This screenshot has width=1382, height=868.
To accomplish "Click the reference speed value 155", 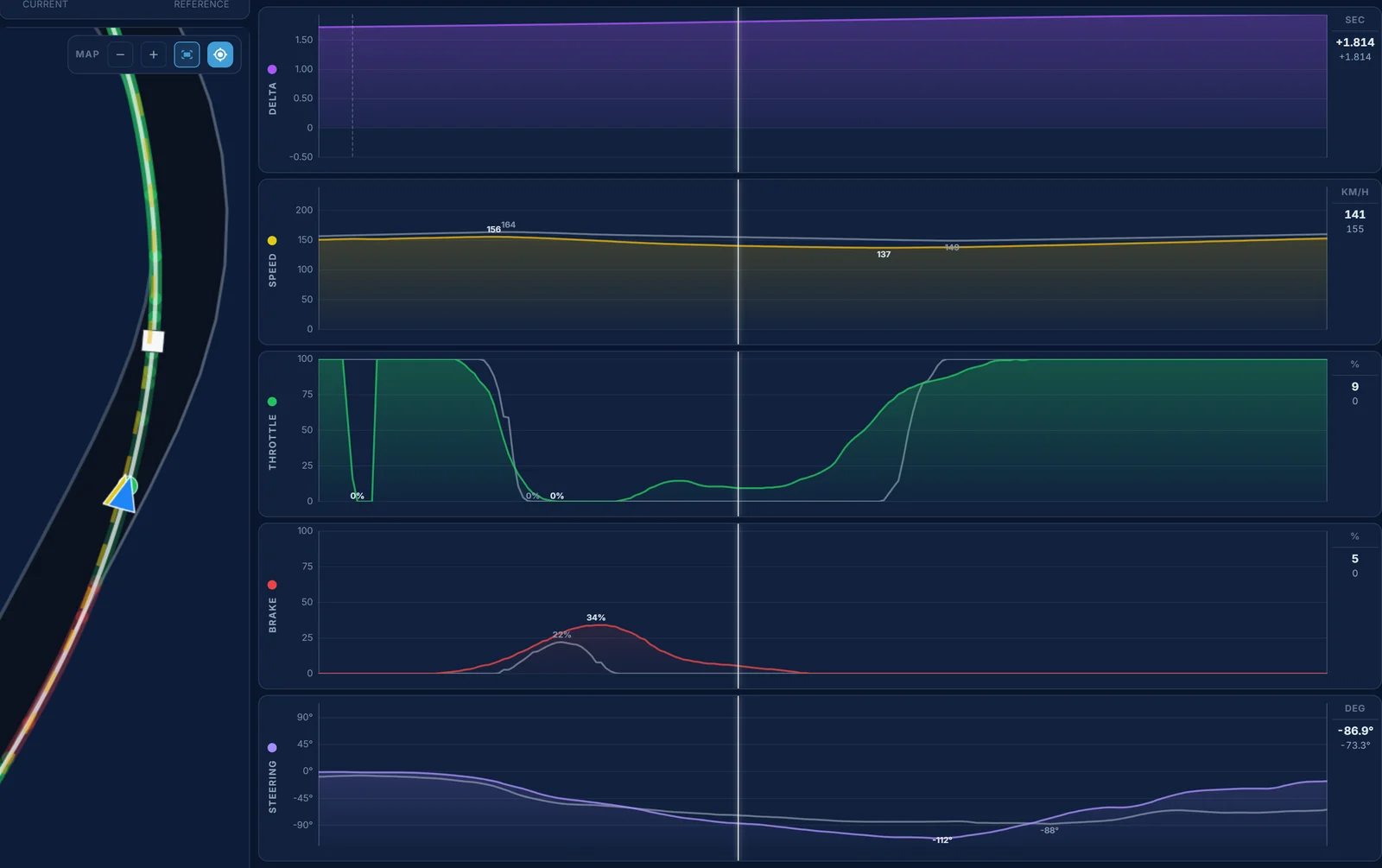I will pyautogui.click(x=1354, y=229).
